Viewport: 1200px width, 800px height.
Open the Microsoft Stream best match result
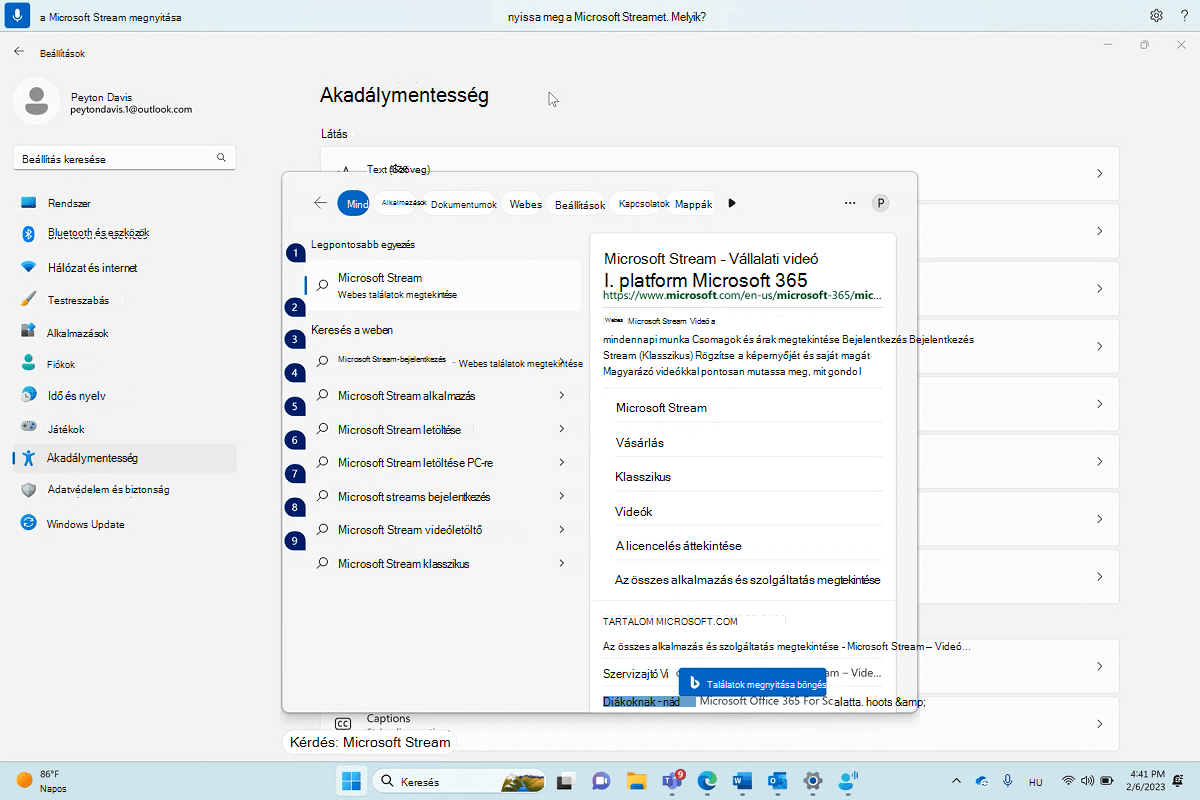tap(442, 286)
